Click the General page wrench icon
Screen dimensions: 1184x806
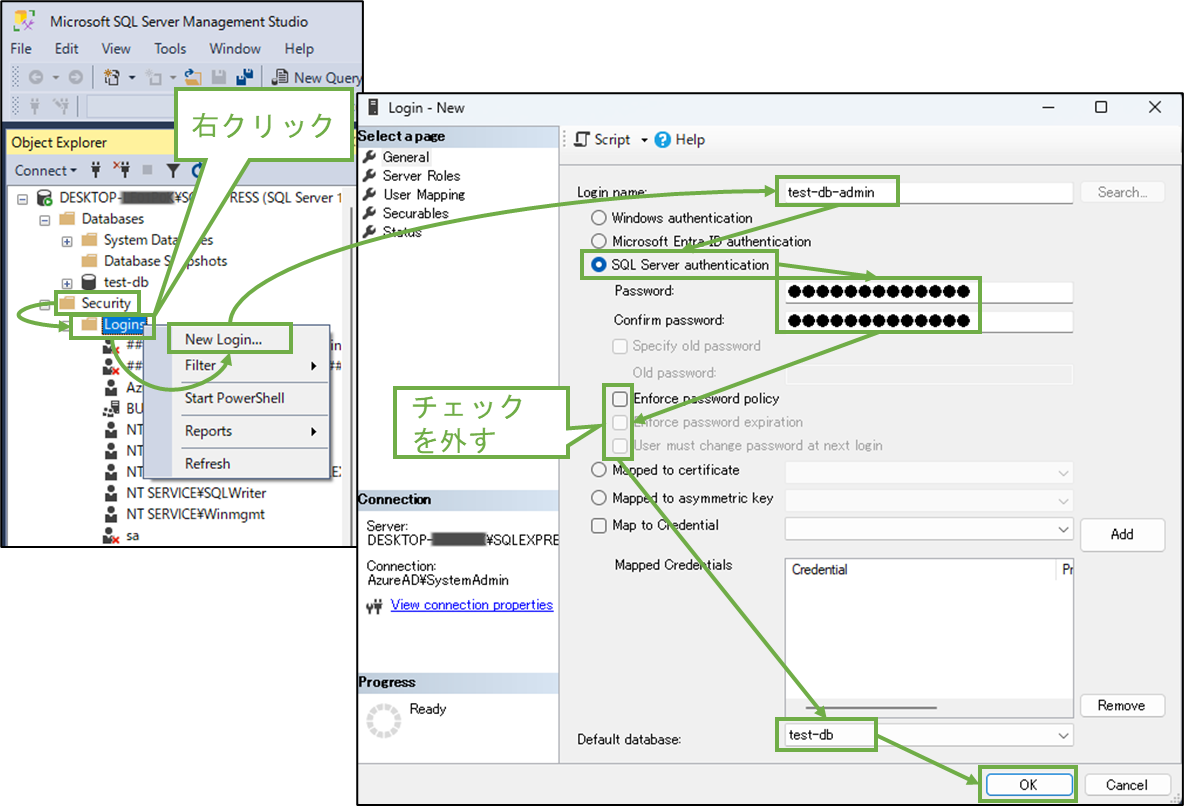tap(369, 157)
